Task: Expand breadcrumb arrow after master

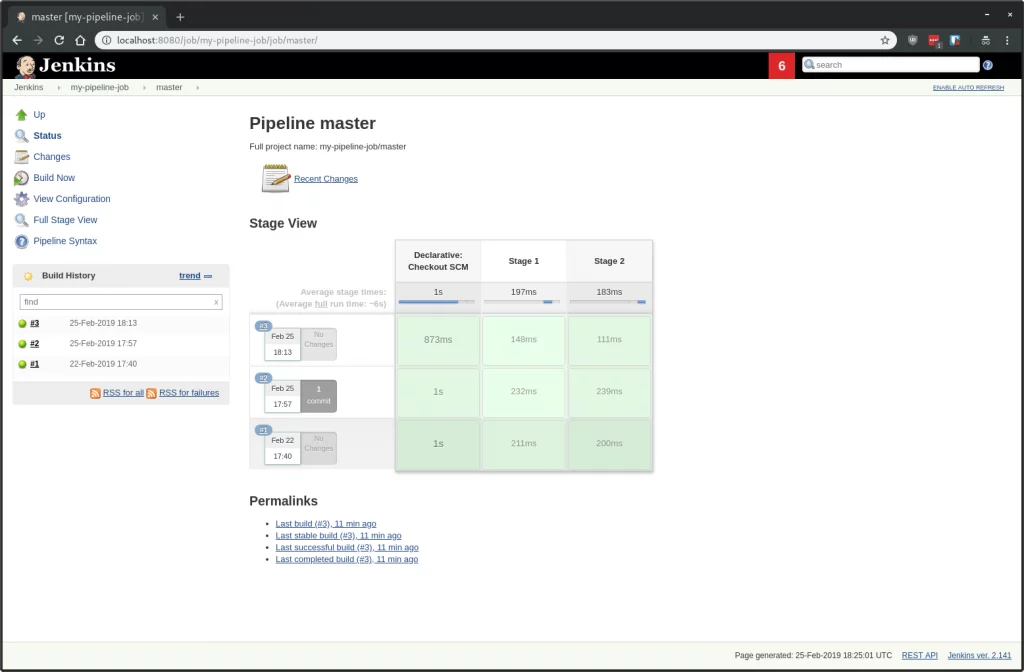Action: coord(197,88)
